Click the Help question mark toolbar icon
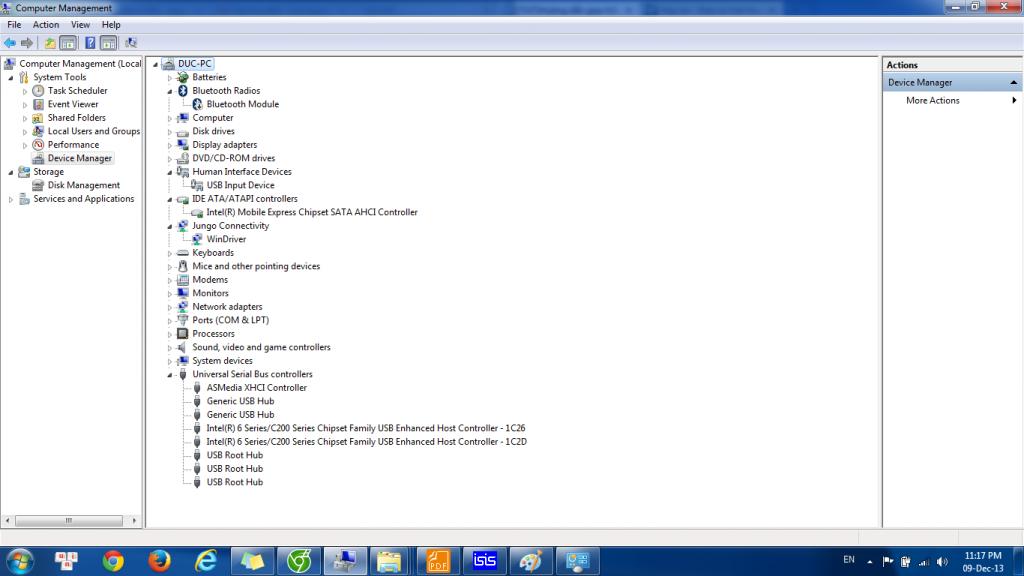 pos(90,43)
